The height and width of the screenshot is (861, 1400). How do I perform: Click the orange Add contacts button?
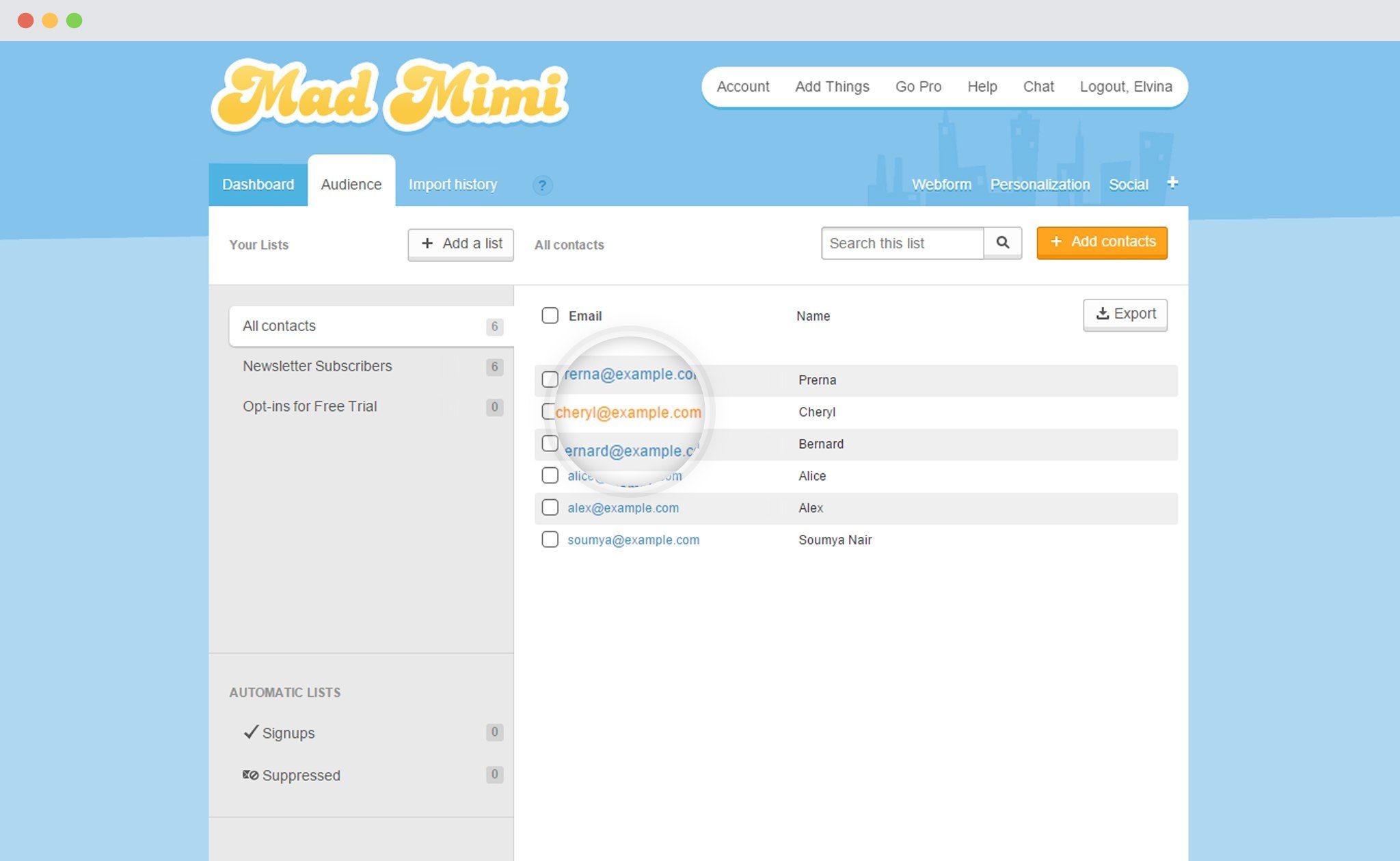click(x=1102, y=242)
